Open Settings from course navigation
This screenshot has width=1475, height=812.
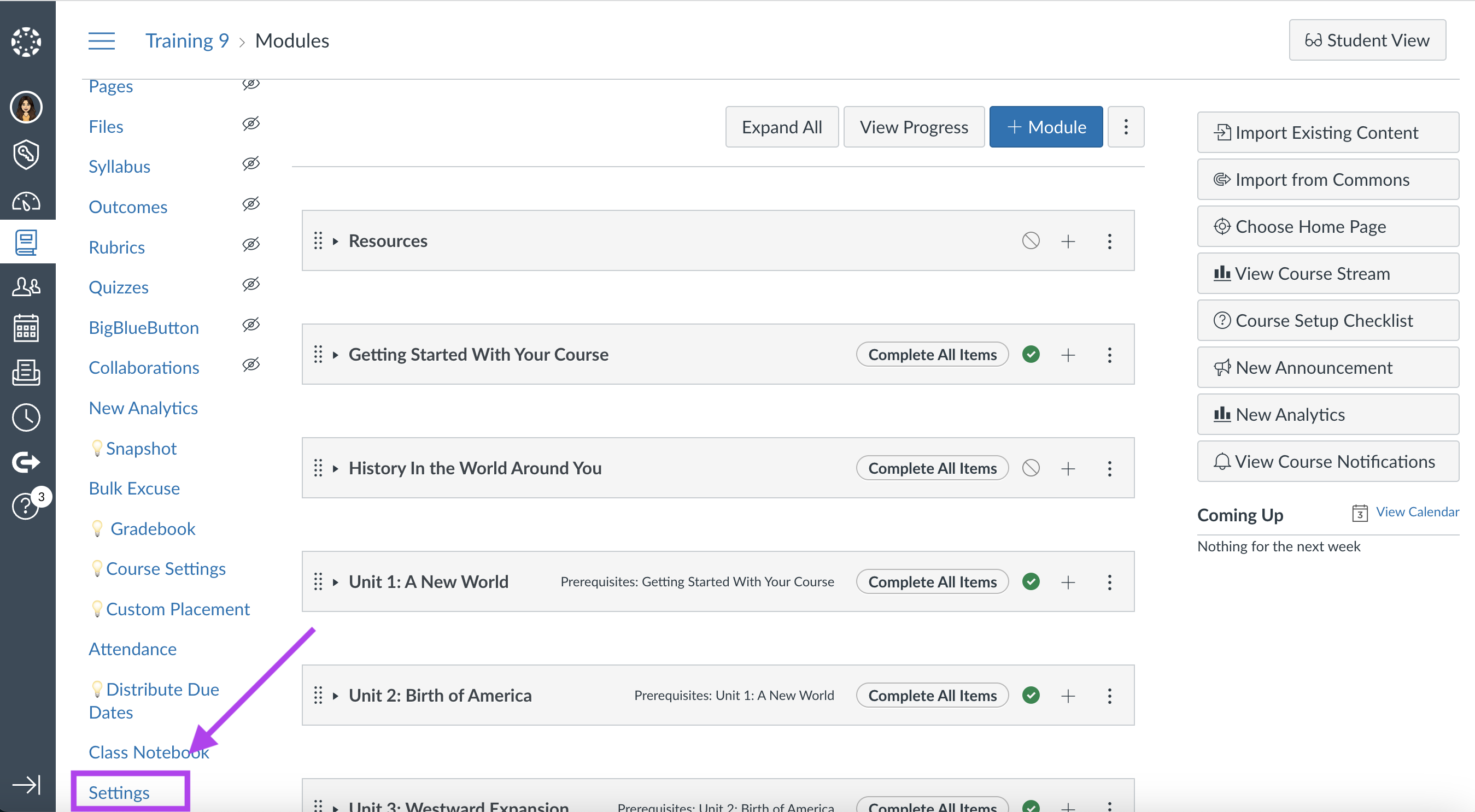[x=119, y=792]
